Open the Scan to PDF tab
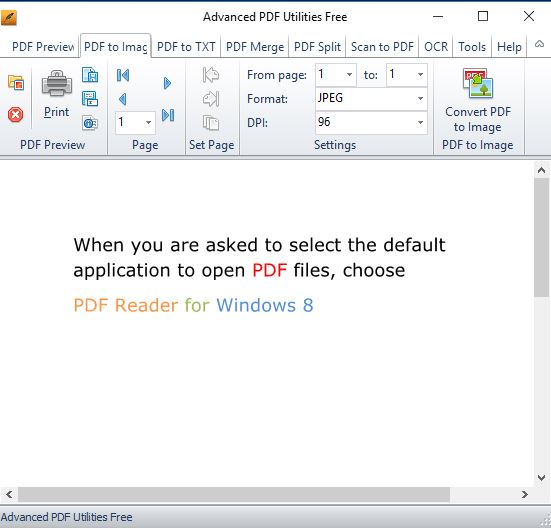This screenshot has height=528, width=551. [x=382, y=46]
